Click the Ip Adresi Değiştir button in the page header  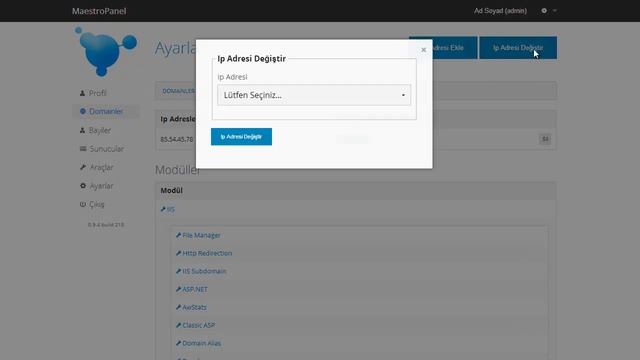[x=518, y=48]
